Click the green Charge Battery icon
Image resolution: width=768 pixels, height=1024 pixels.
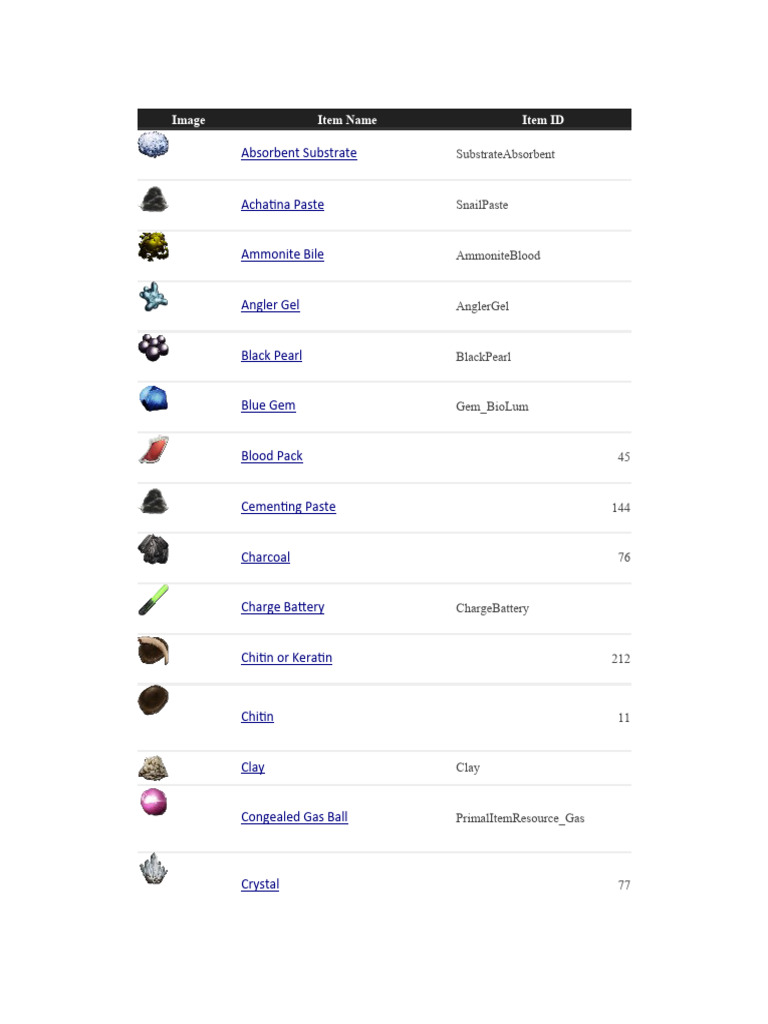coord(153,600)
